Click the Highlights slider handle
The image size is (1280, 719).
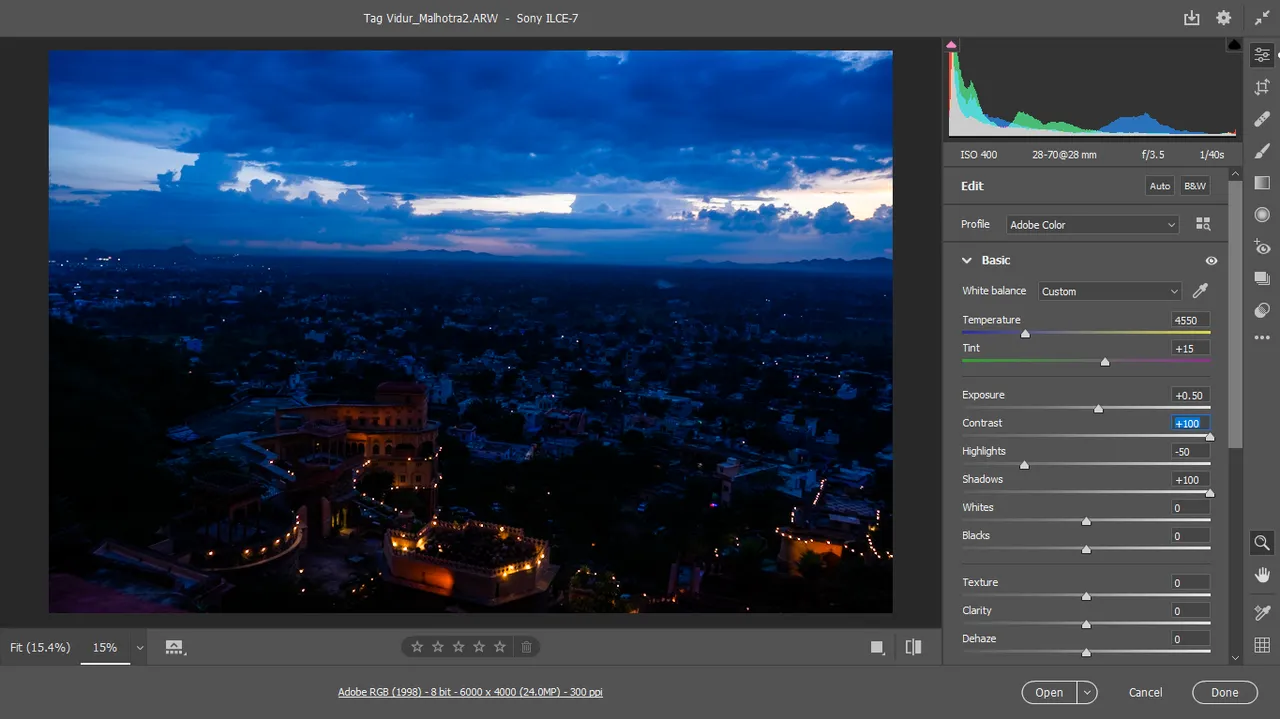click(1024, 465)
